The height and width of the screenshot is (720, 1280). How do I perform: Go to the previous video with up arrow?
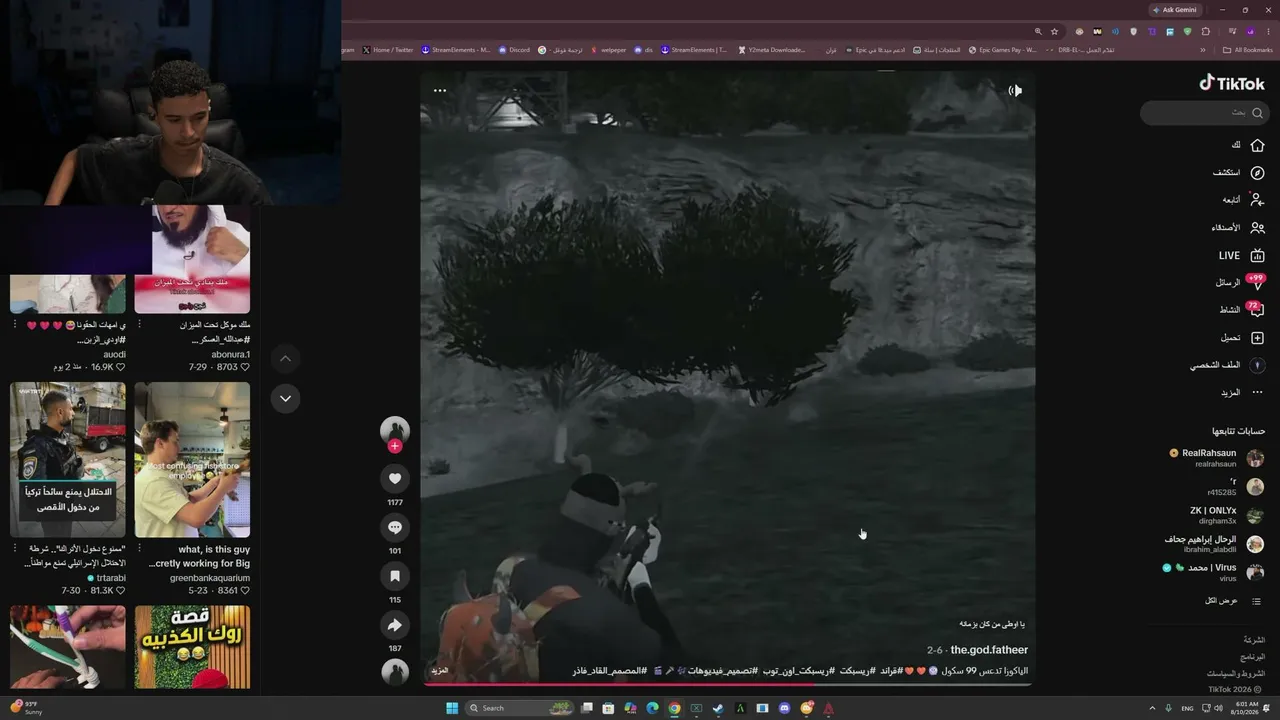coord(285,358)
